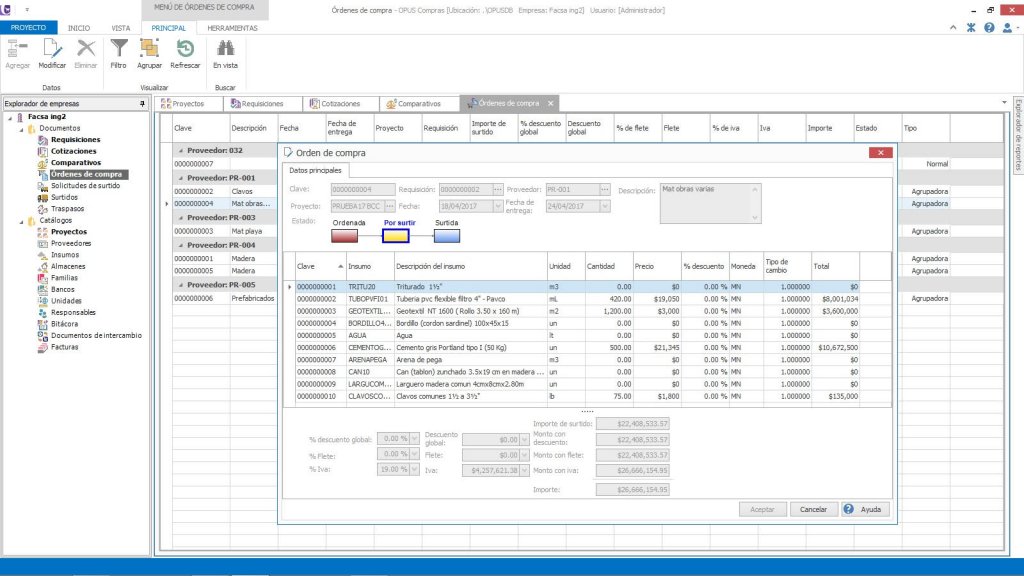Close the Orden de compra dialog
This screenshot has width=1024, height=576.
(880, 153)
